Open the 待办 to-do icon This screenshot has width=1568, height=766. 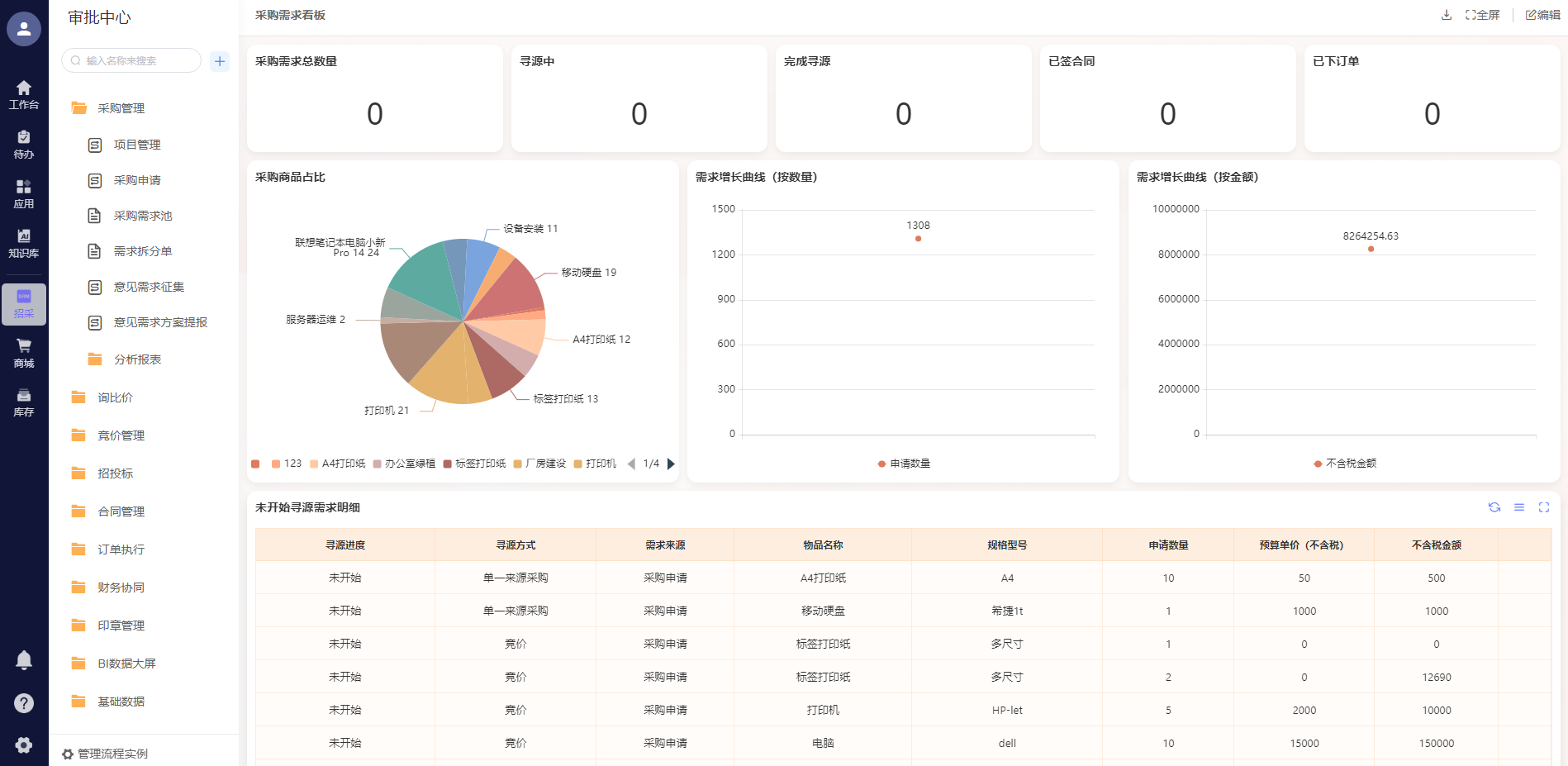click(24, 144)
